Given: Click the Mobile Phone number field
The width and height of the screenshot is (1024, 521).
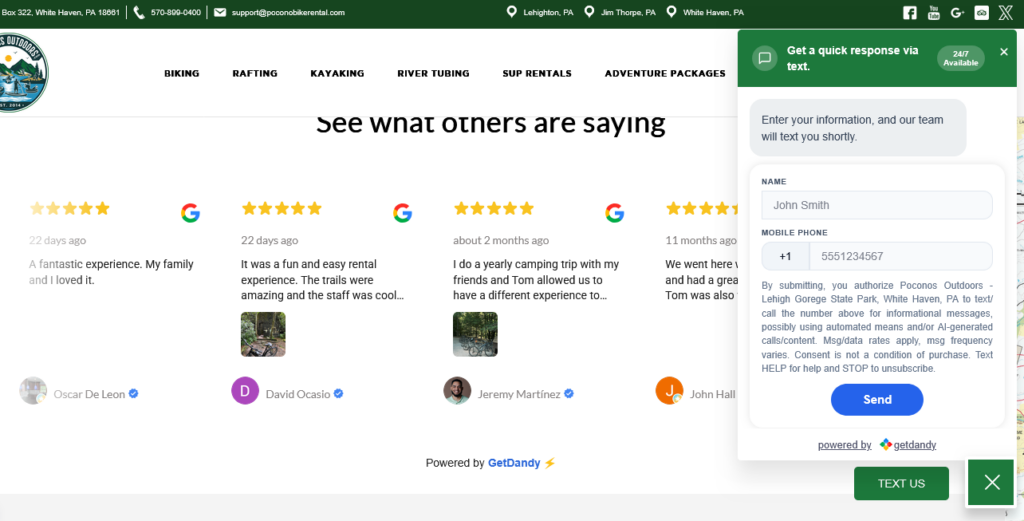Looking at the screenshot, I should click(x=901, y=256).
